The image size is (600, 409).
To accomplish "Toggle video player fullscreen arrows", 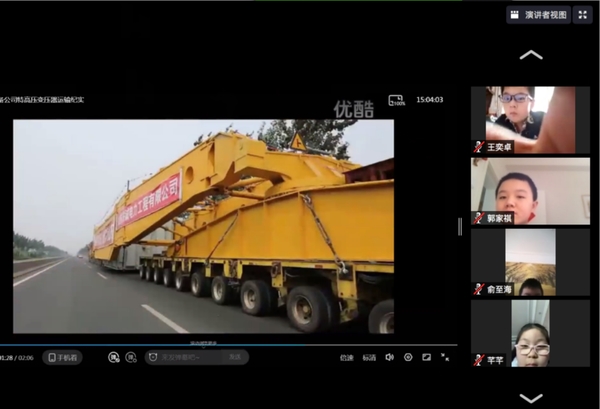I will pyautogui.click(x=445, y=357).
